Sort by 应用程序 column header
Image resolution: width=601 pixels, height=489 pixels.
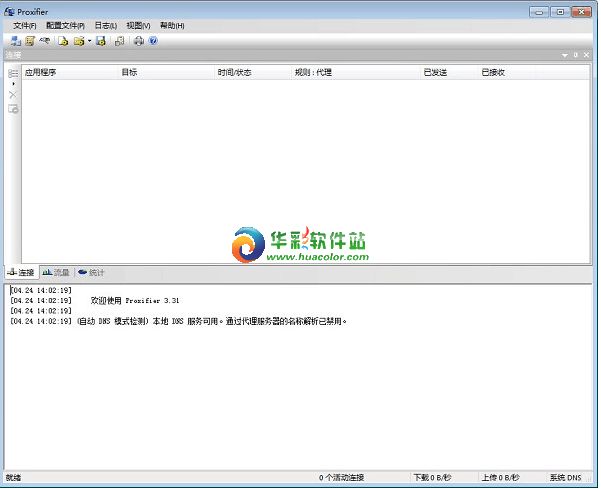[x=70, y=72]
